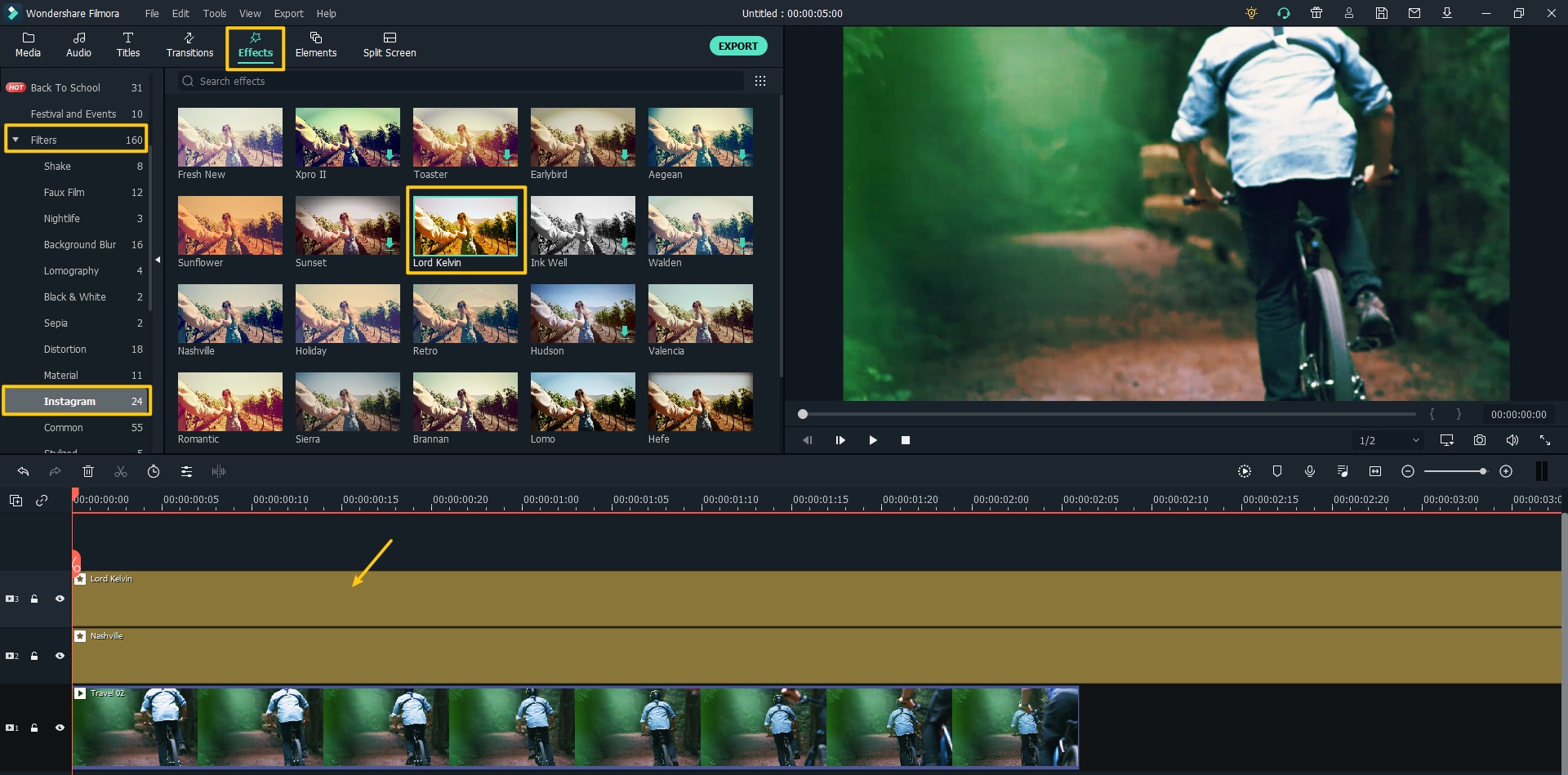This screenshot has width=1568, height=775.
Task: Switch to the Media tab
Action: (x=28, y=46)
